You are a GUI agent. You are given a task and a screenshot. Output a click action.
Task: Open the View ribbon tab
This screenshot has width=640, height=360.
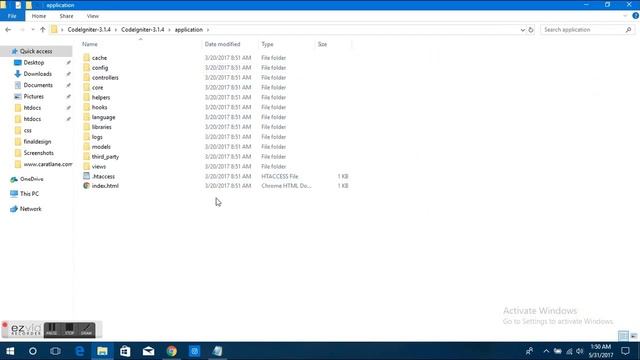click(x=93, y=16)
